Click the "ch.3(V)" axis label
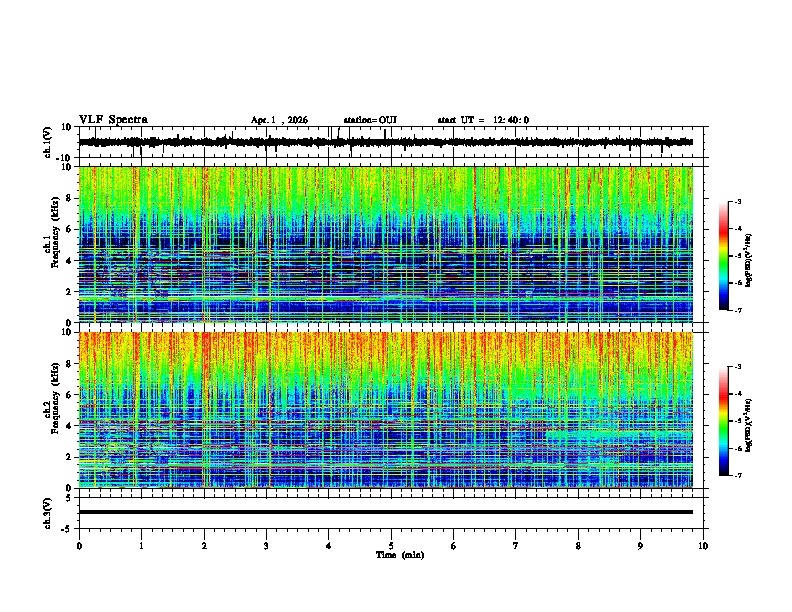 pyautogui.click(x=48, y=513)
